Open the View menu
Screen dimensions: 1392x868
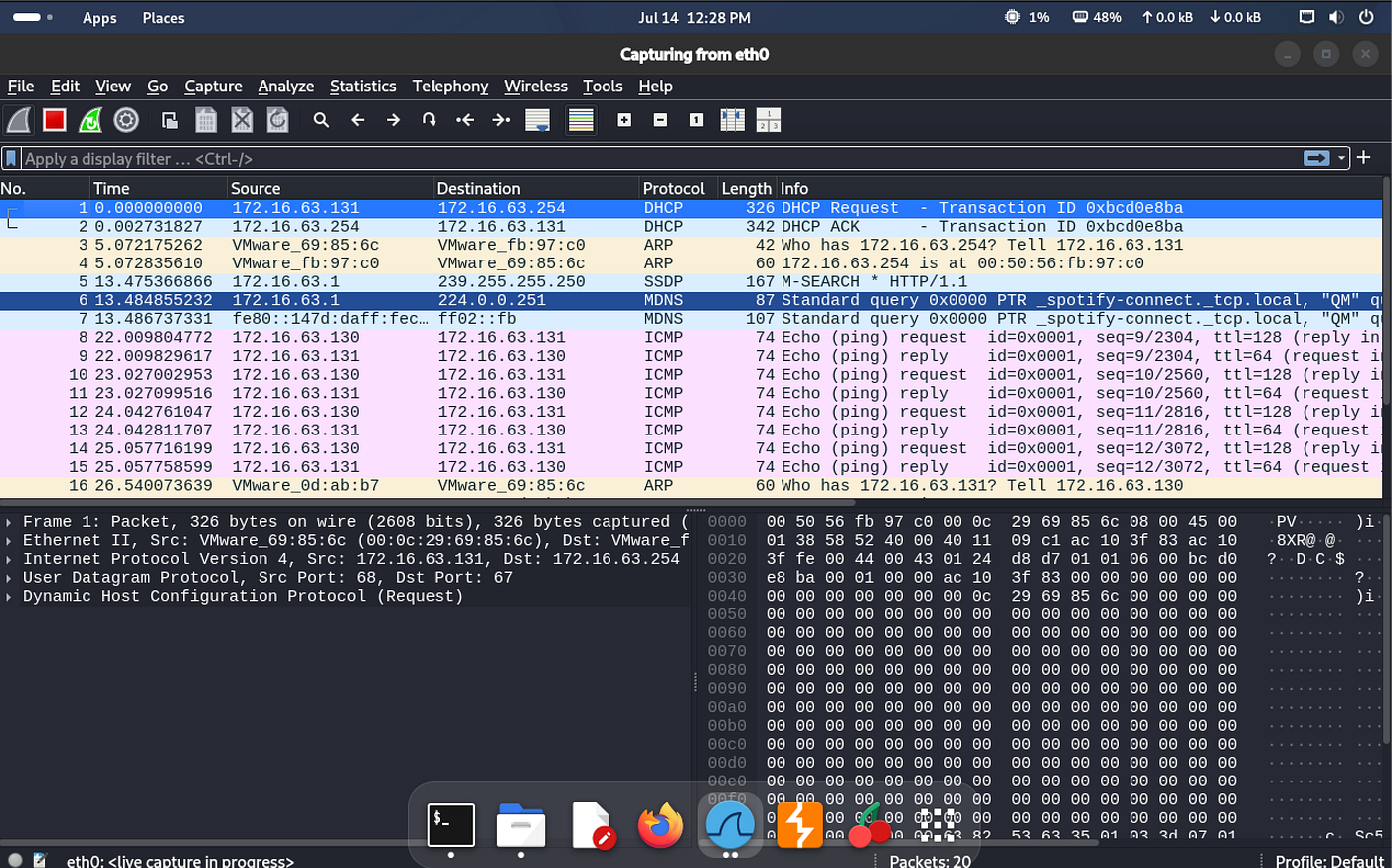pos(113,87)
